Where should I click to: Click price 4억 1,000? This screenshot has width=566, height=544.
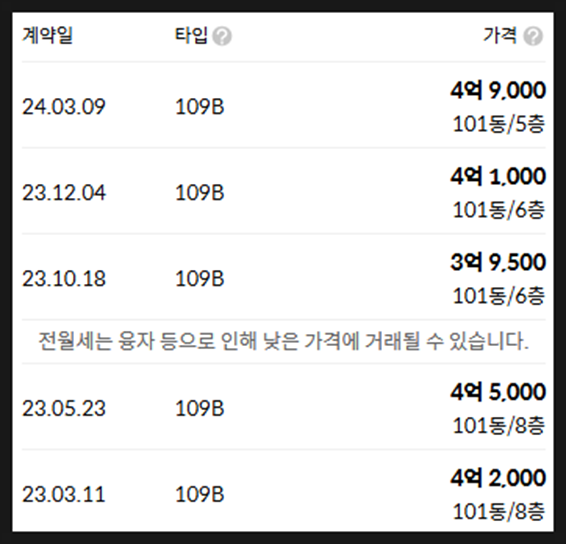click(498, 176)
